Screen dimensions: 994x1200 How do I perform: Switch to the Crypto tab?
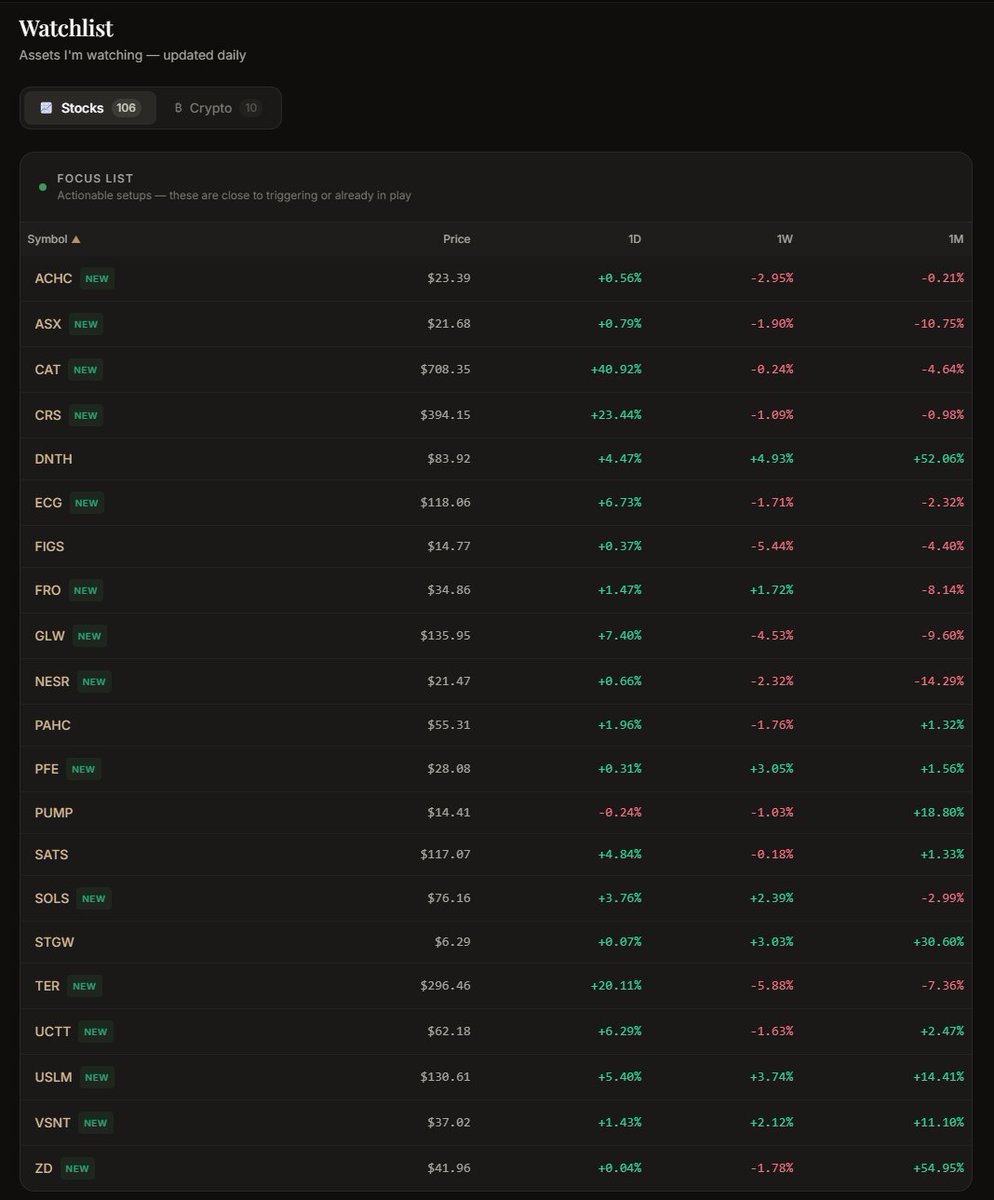[x=218, y=108]
